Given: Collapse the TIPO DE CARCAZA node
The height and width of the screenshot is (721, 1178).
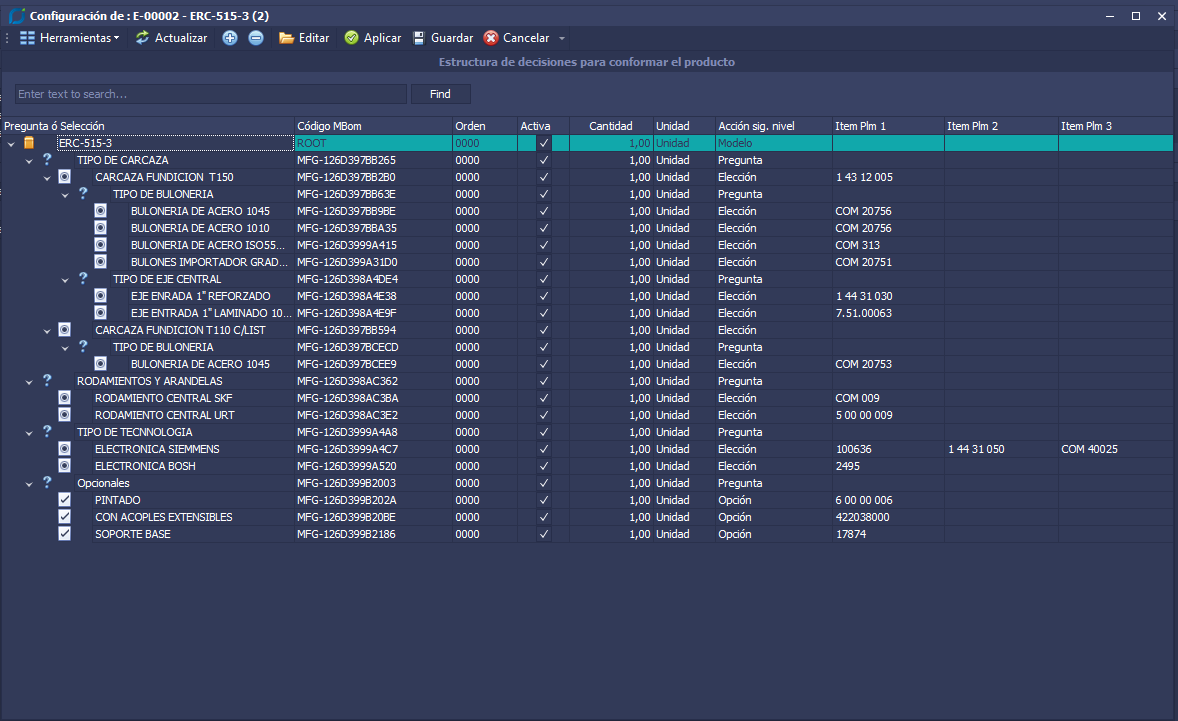Looking at the screenshot, I should click(29, 161).
